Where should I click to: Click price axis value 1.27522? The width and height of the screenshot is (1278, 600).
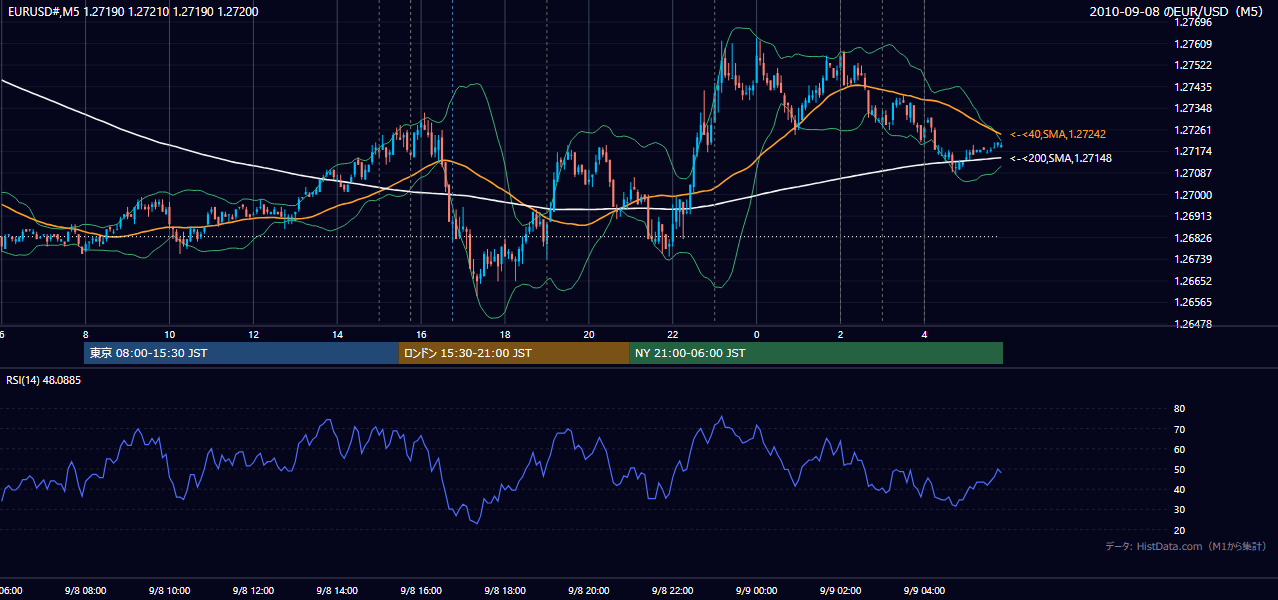tap(1192, 65)
